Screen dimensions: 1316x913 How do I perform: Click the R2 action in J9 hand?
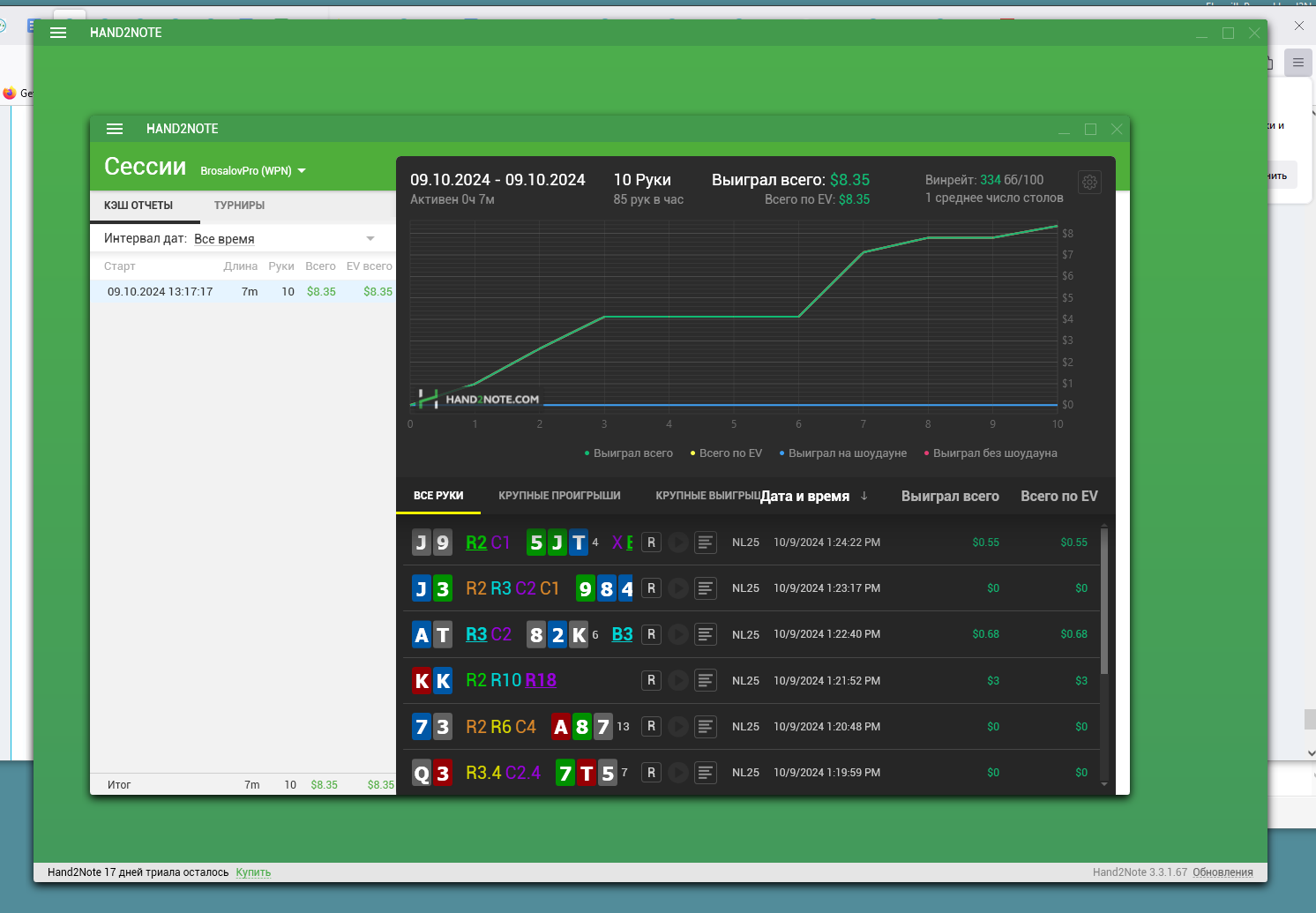[x=476, y=543]
